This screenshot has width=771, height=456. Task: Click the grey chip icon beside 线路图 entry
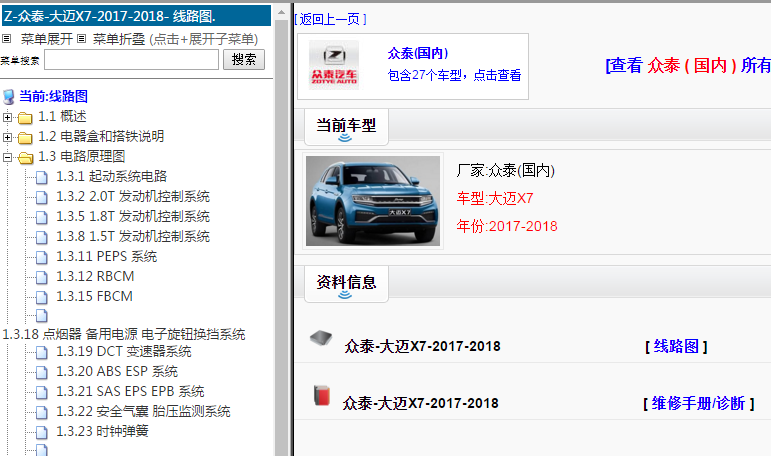pyautogui.click(x=321, y=338)
